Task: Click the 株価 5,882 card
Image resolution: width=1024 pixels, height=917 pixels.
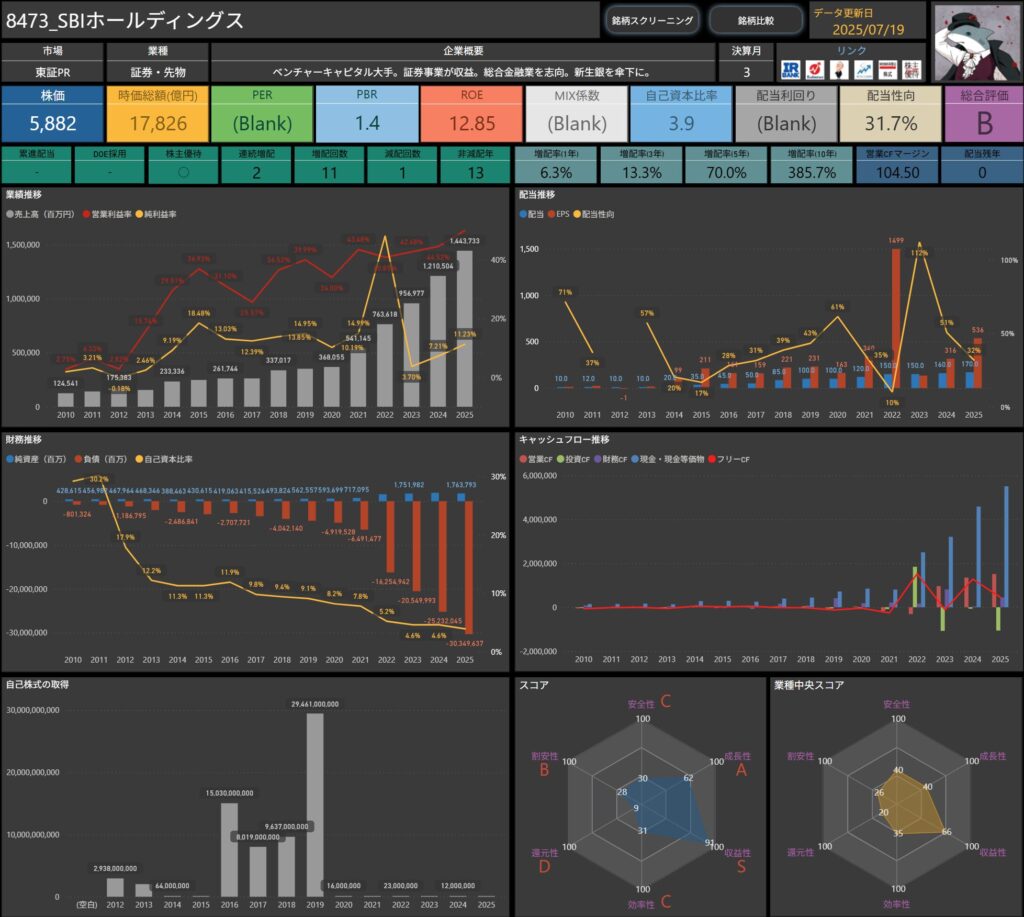Action: tap(52, 114)
